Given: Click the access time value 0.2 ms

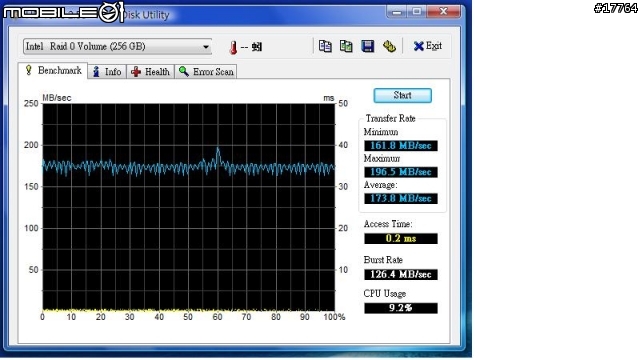Looking at the screenshot, I should point(401,238).
